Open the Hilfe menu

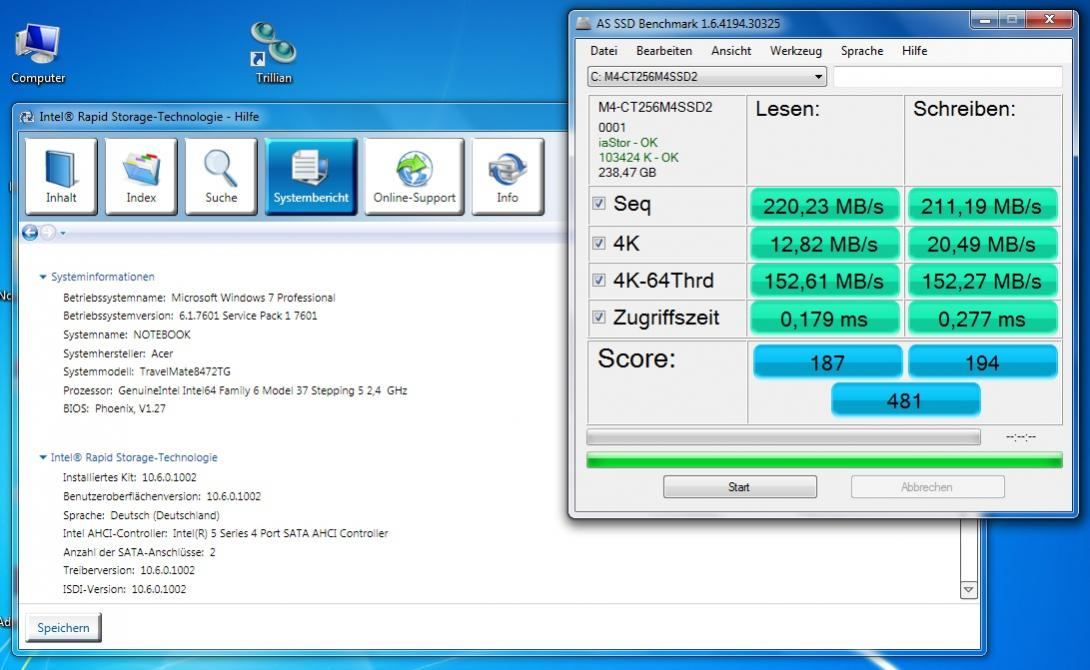click(914, 51)
